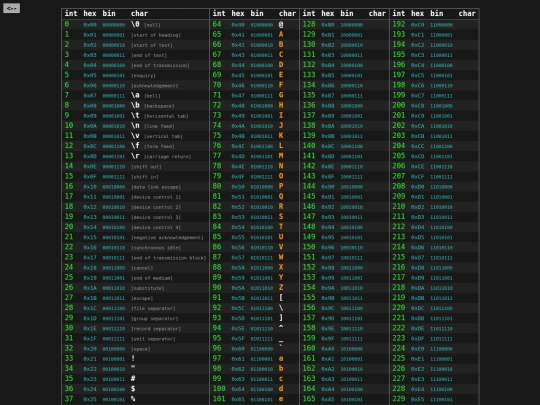Select the "[unit separator]" description
This screenshot has width=540, height=405.
coord(153,339)
